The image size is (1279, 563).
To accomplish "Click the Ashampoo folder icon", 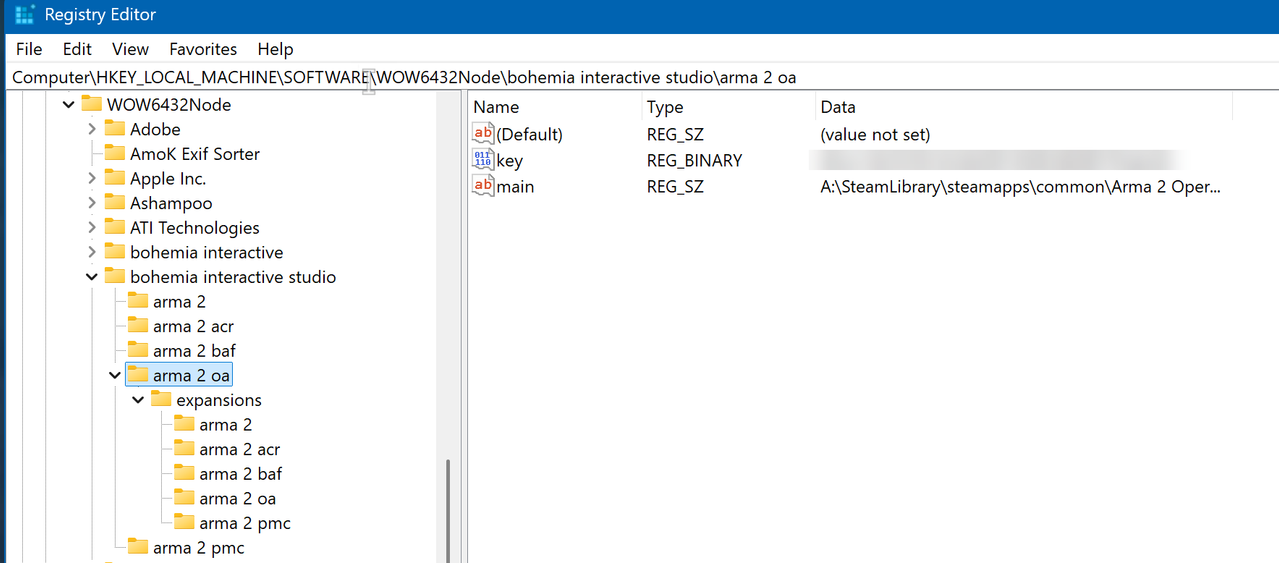I will 114,203.
